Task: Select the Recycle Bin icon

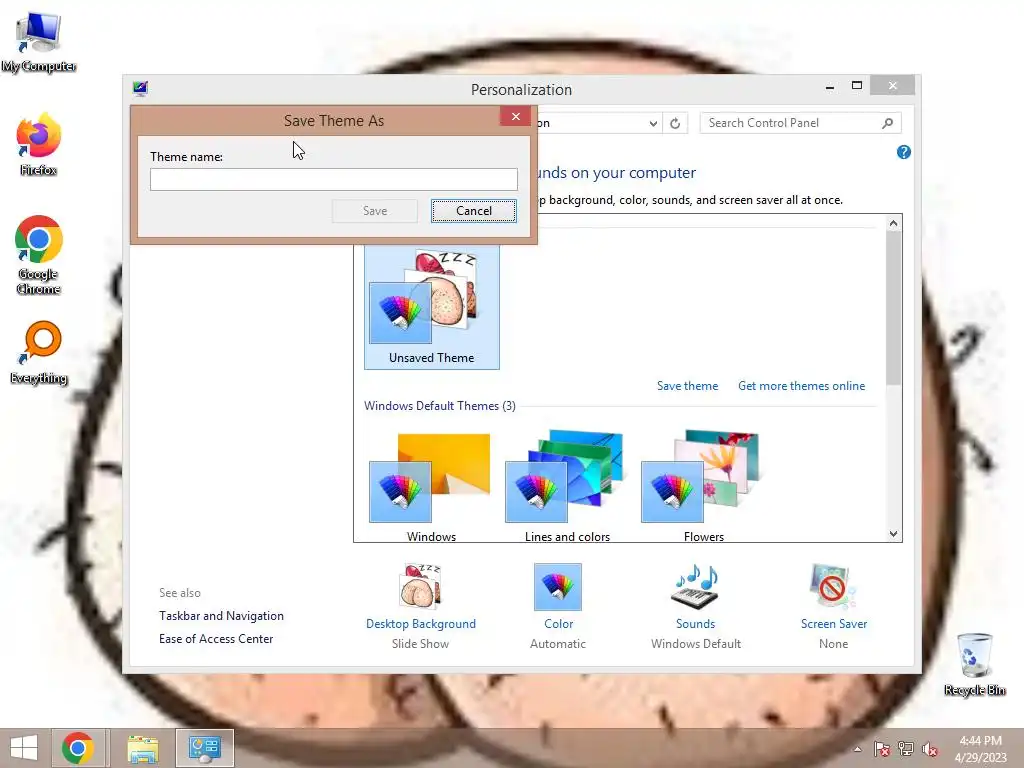Action: coord(974,664)
